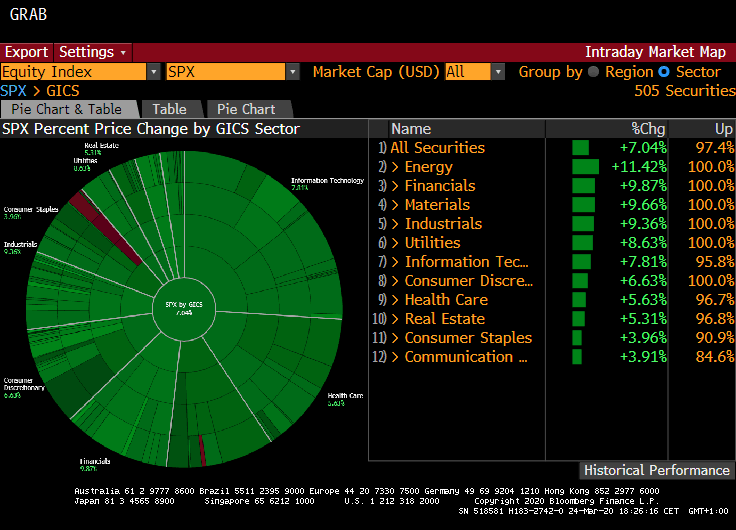736x530 pixels.
Task: Open the Equity Index dropdown arrow
Action: [153, 72]
